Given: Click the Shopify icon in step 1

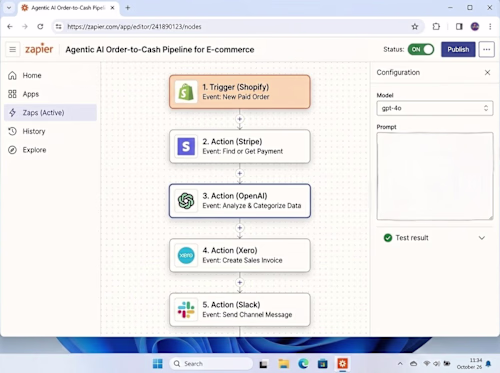Looking at the screenshot, I should pyautogui.click(x=186, y=92).
